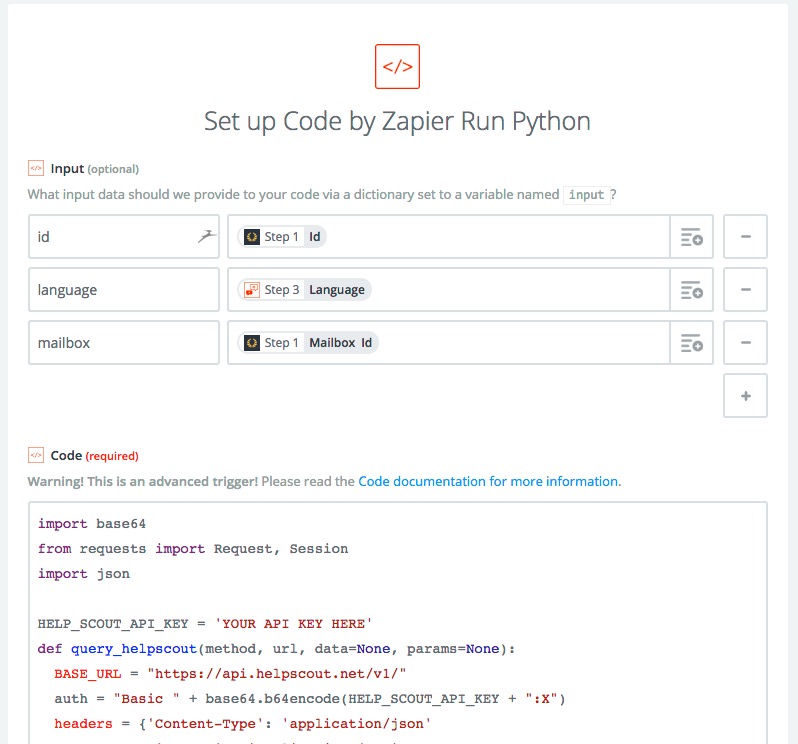Click the query_helpscout function name
Screen dimensions: 798x744
click(x=134, y=649)
